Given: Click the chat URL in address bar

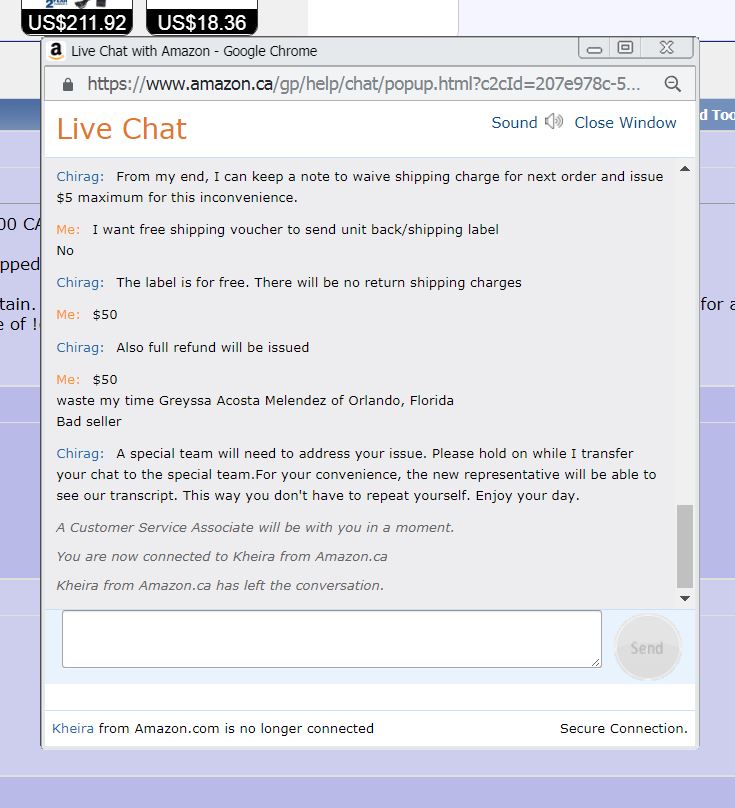Looking at the screenshot, I should pos(363,83).
